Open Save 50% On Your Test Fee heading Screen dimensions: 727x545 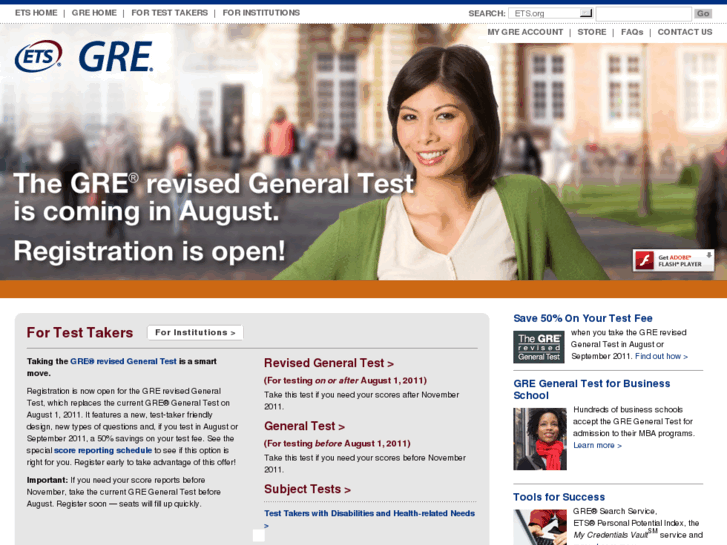tap(583, 318)
